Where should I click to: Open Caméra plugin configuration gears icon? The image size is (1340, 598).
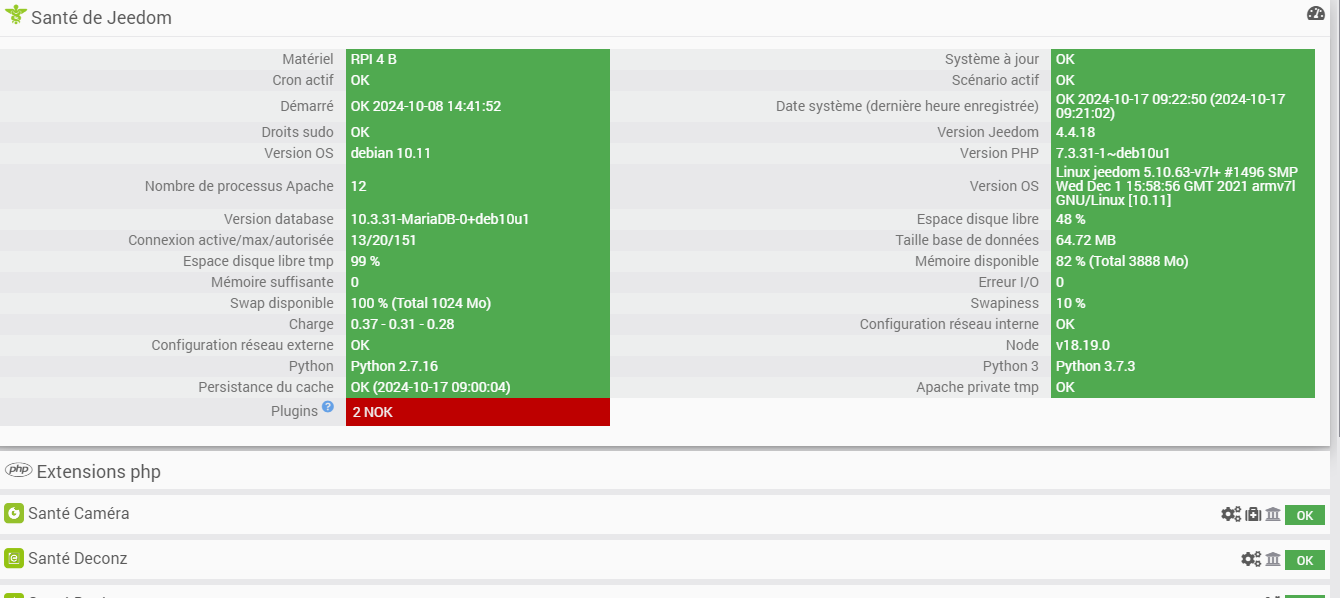[x=1231, y=514]
